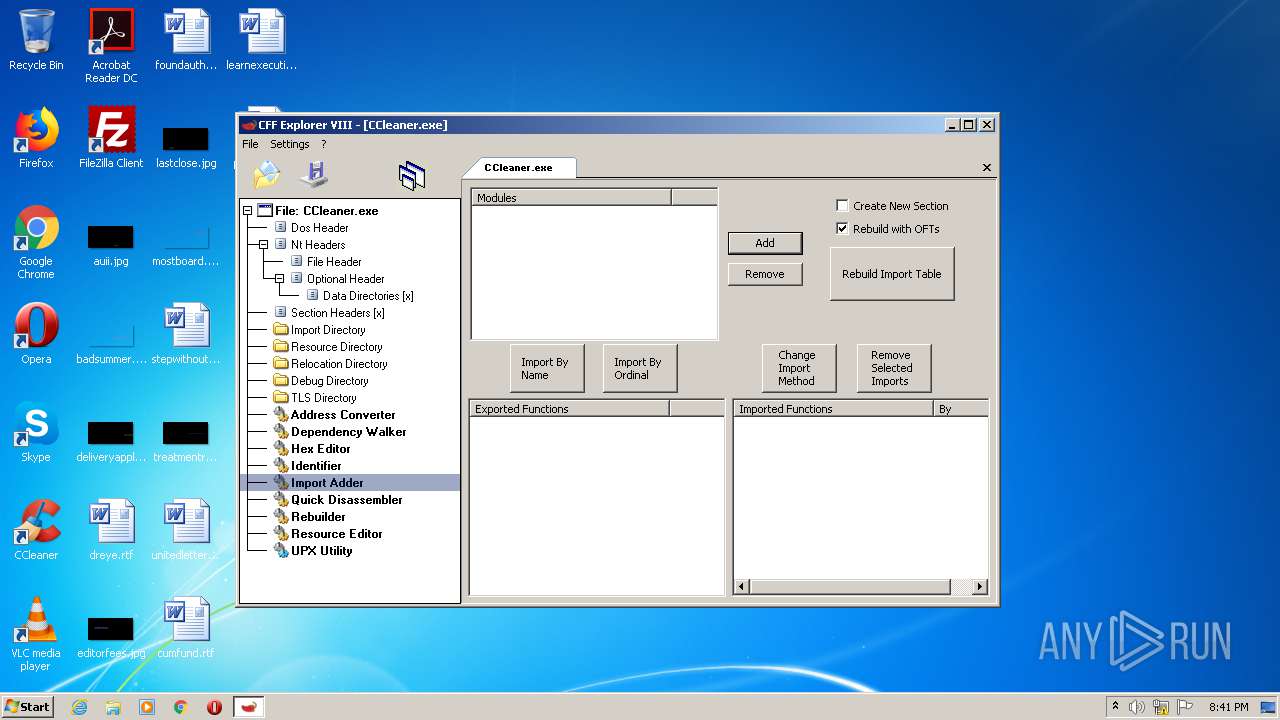Screen dimensions: 1280x720
Task: Select Acrobat Reader DC desktop icon
Action: (111, 46)
